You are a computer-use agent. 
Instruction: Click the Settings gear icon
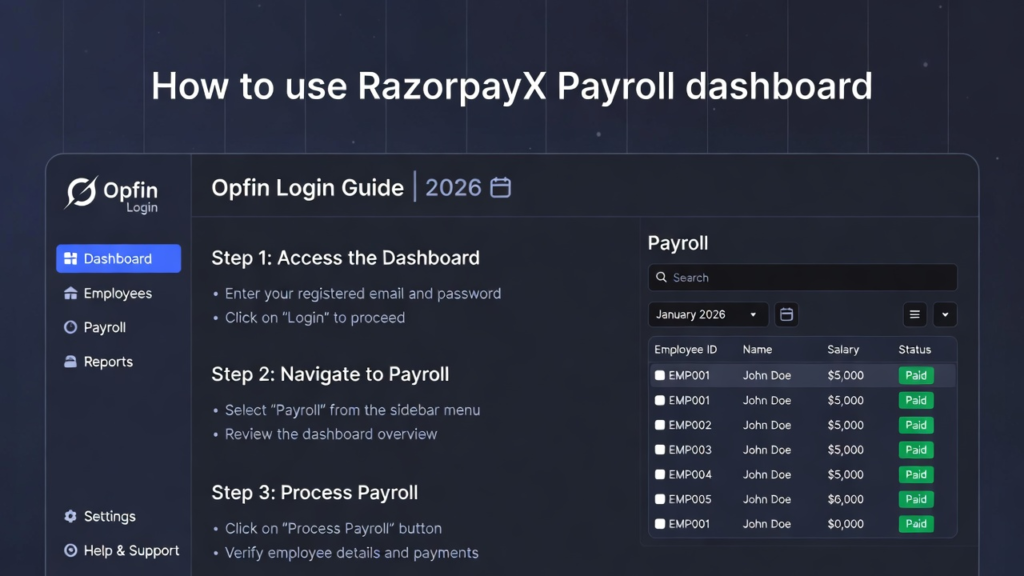tap(70, 517)
